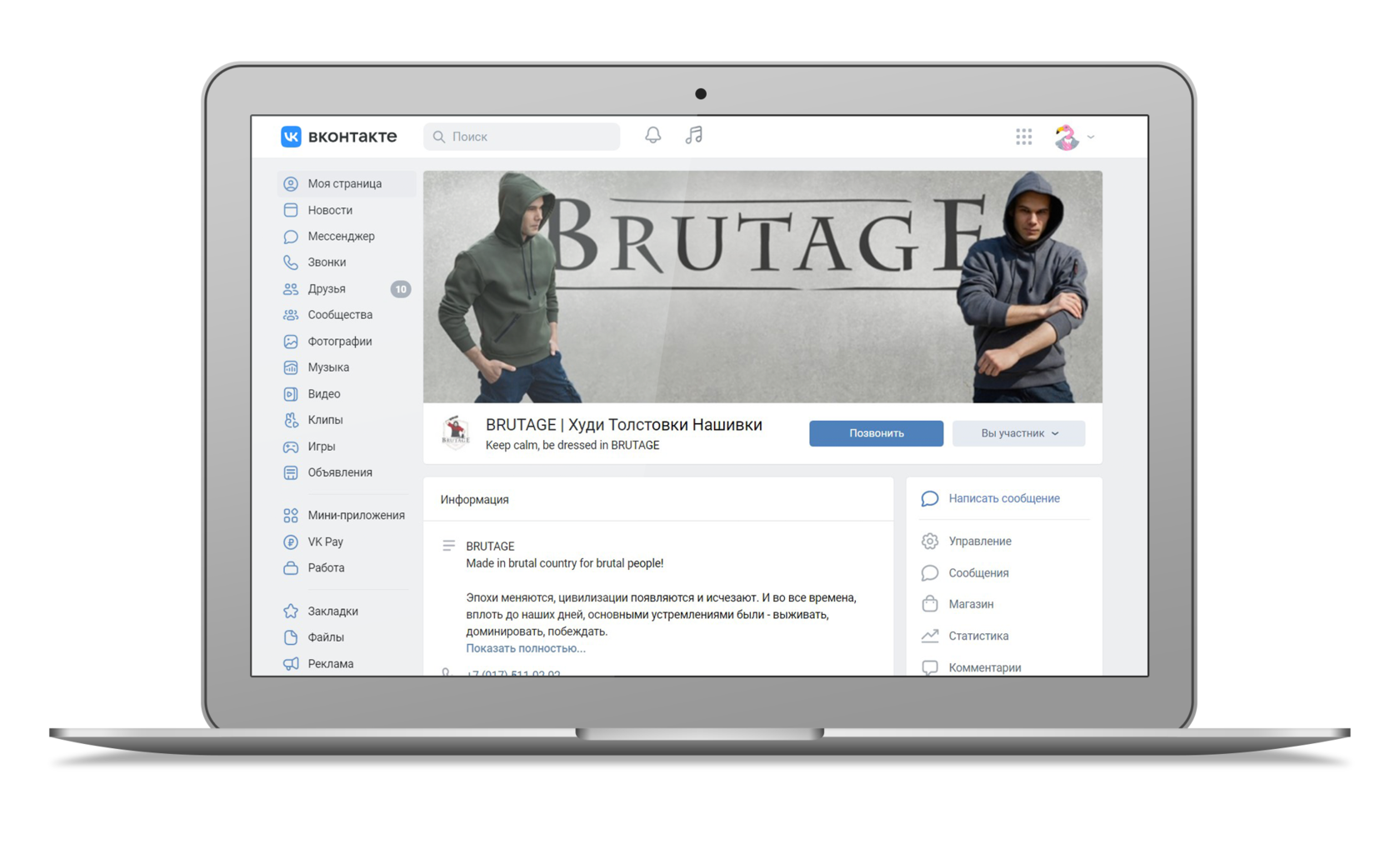Click the BRUTAGE community avatar
The image size is (1400, 844).
pyautogui.click(x=456, y=432)
